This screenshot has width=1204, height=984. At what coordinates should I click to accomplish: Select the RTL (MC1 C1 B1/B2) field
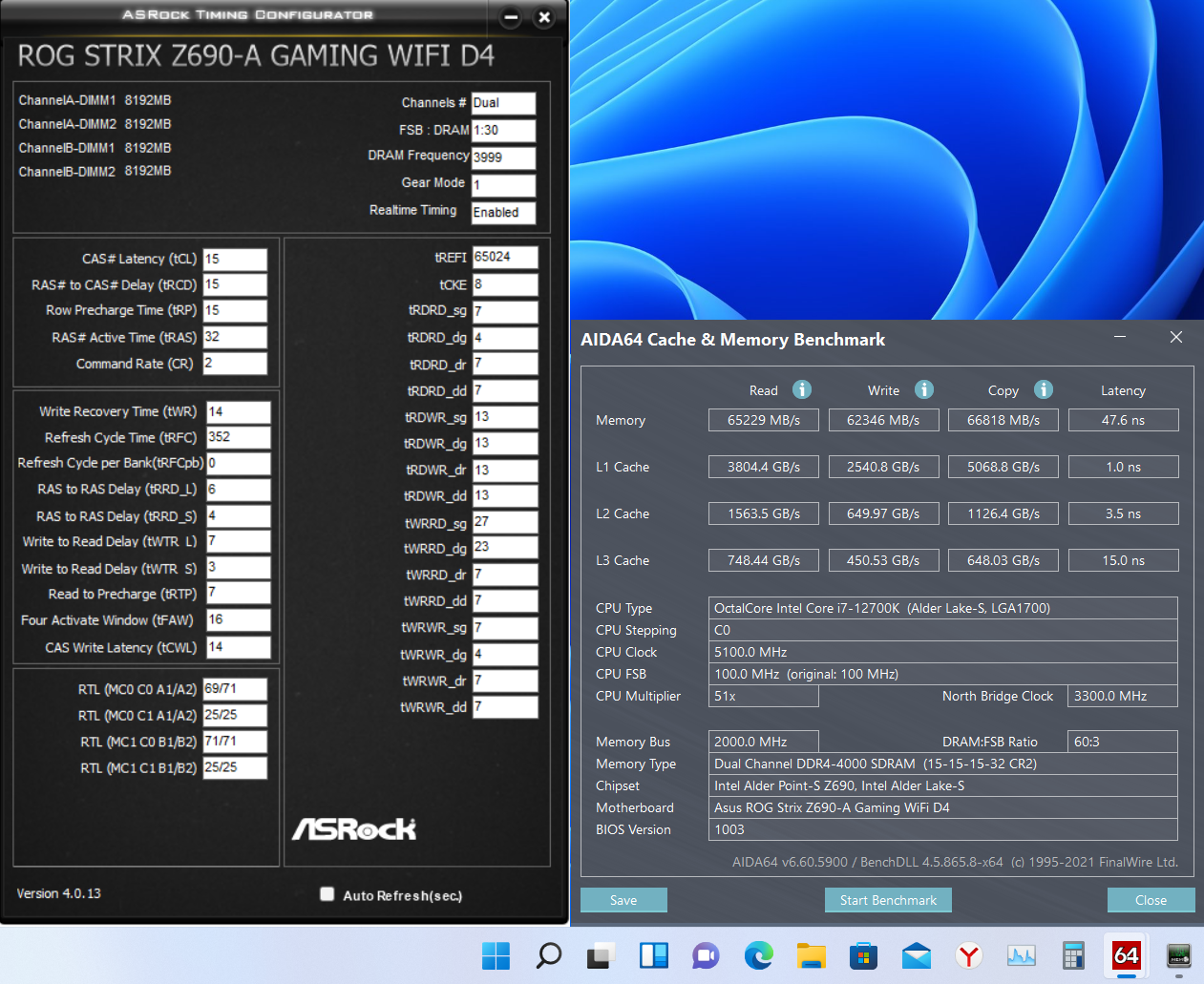tap(235, 767)
